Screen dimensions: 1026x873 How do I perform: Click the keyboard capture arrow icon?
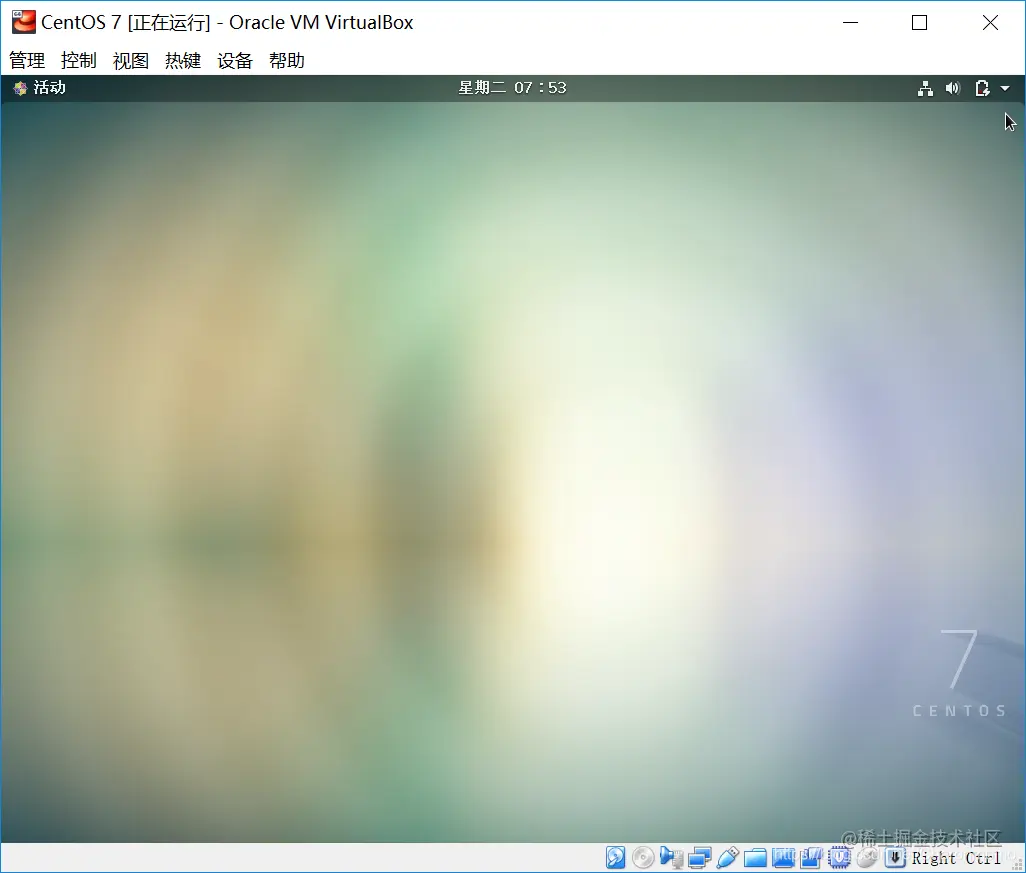[895, 857]
